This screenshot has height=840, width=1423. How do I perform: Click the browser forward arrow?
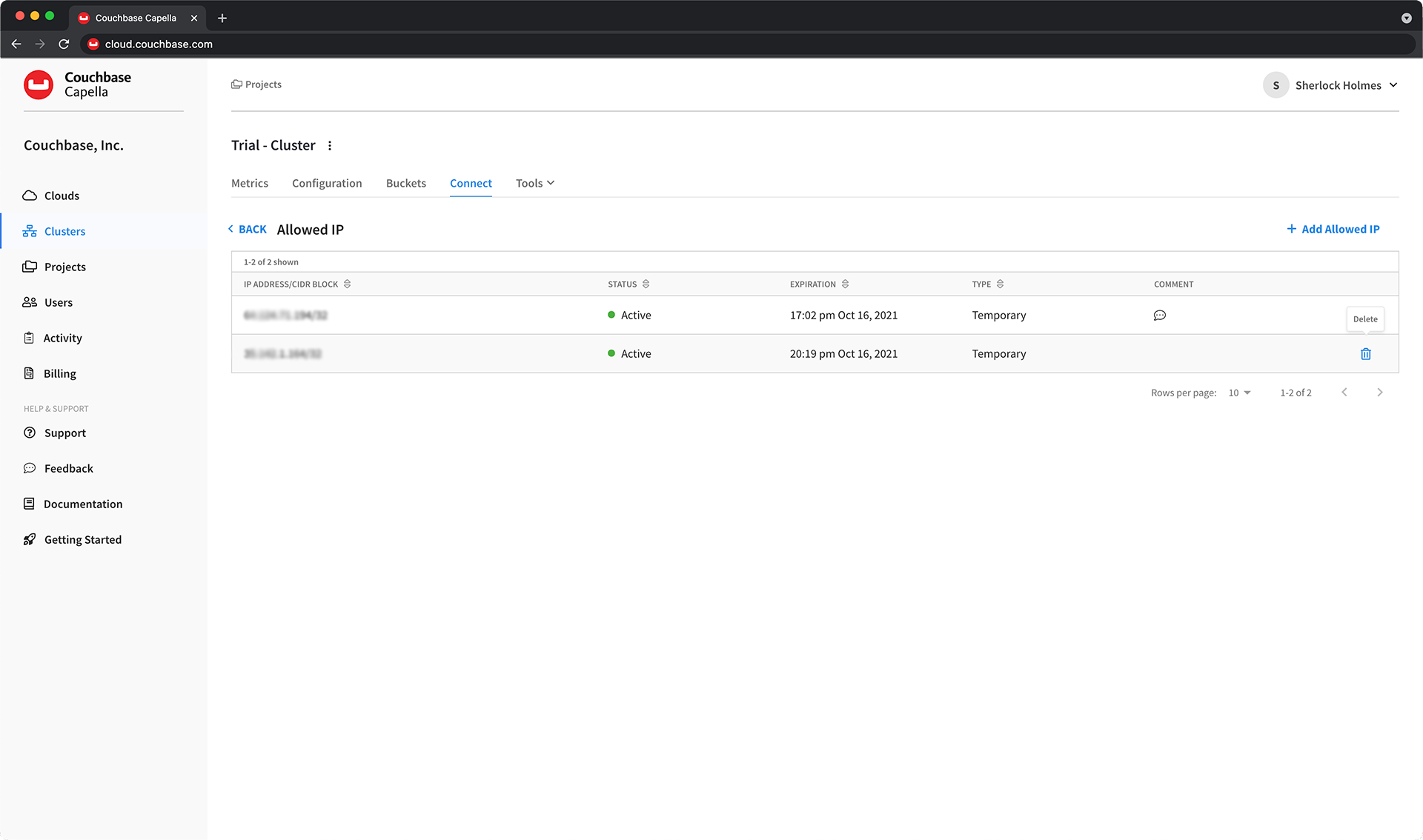40,44
